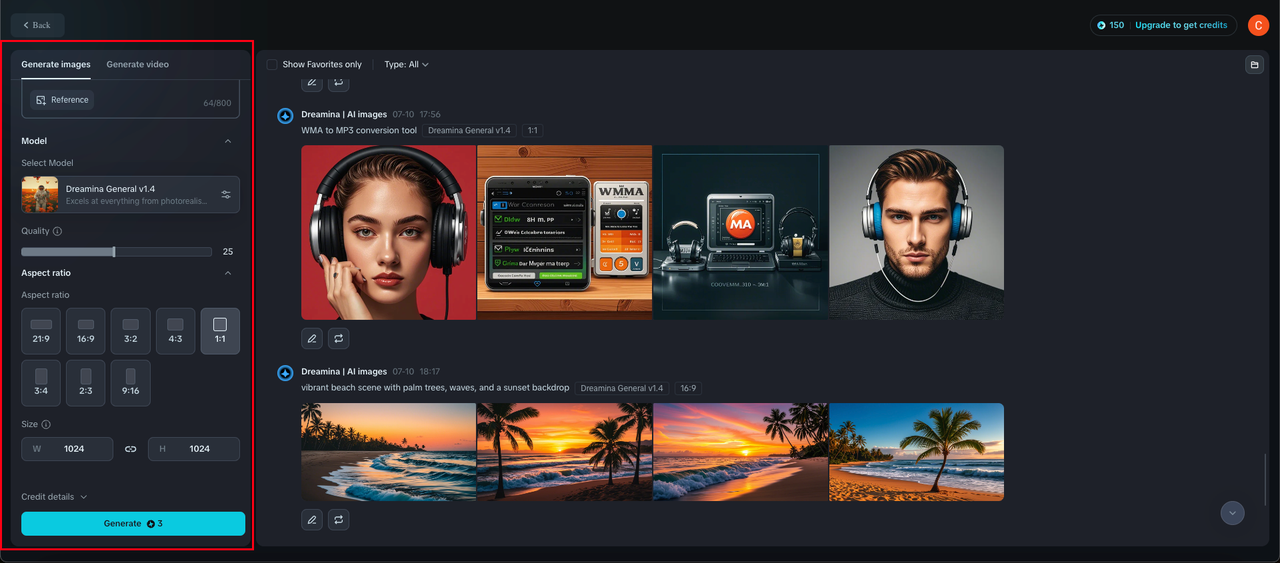The width and height of the screenshot is (1280, 563).
Task: Click the partially visible edit icon at top
Action: click(312, 84)
